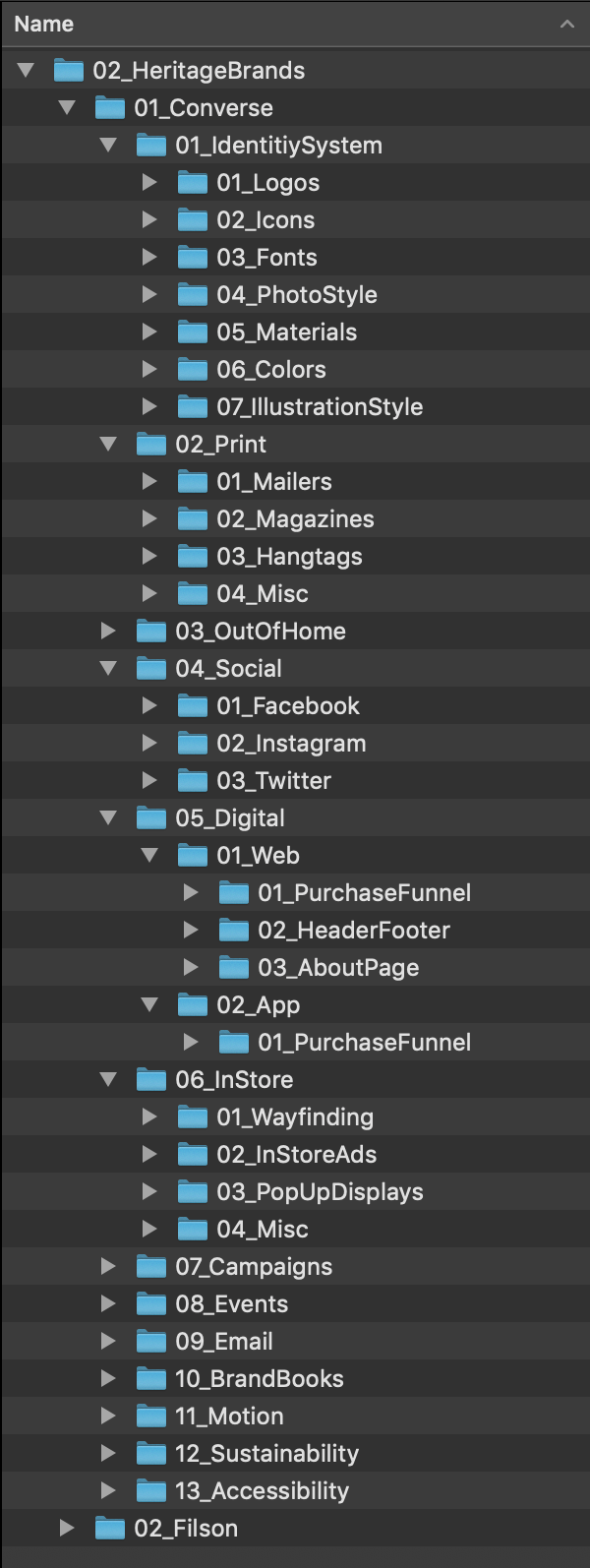Select the 07_Campaigns folder name
Image resolution: width=590 pixels, height=1568 pixels.
coord(254,1266)
